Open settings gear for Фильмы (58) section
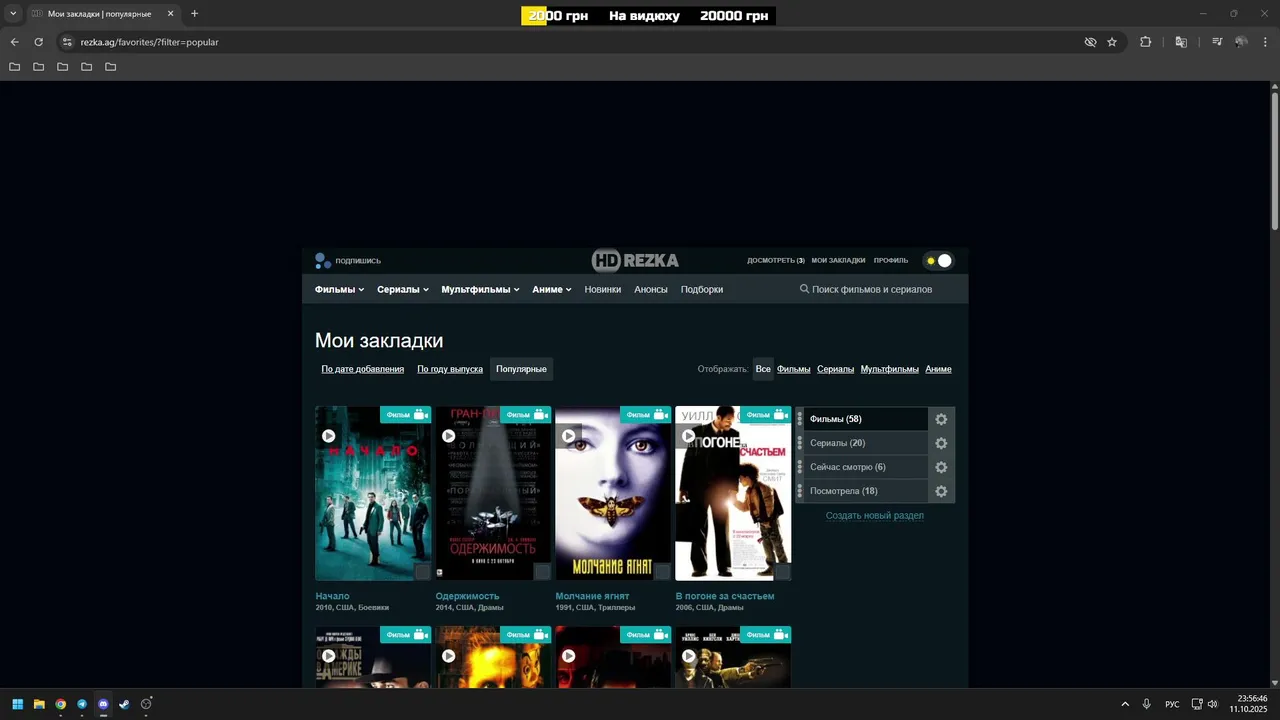 coord(941,419)
